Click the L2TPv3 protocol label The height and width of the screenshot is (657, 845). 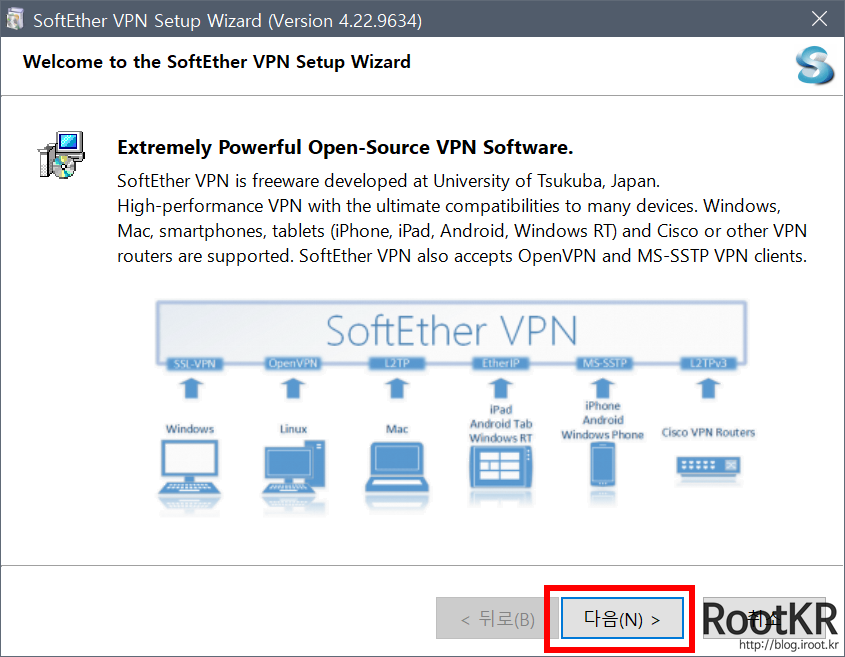click(x=709, y=363)
